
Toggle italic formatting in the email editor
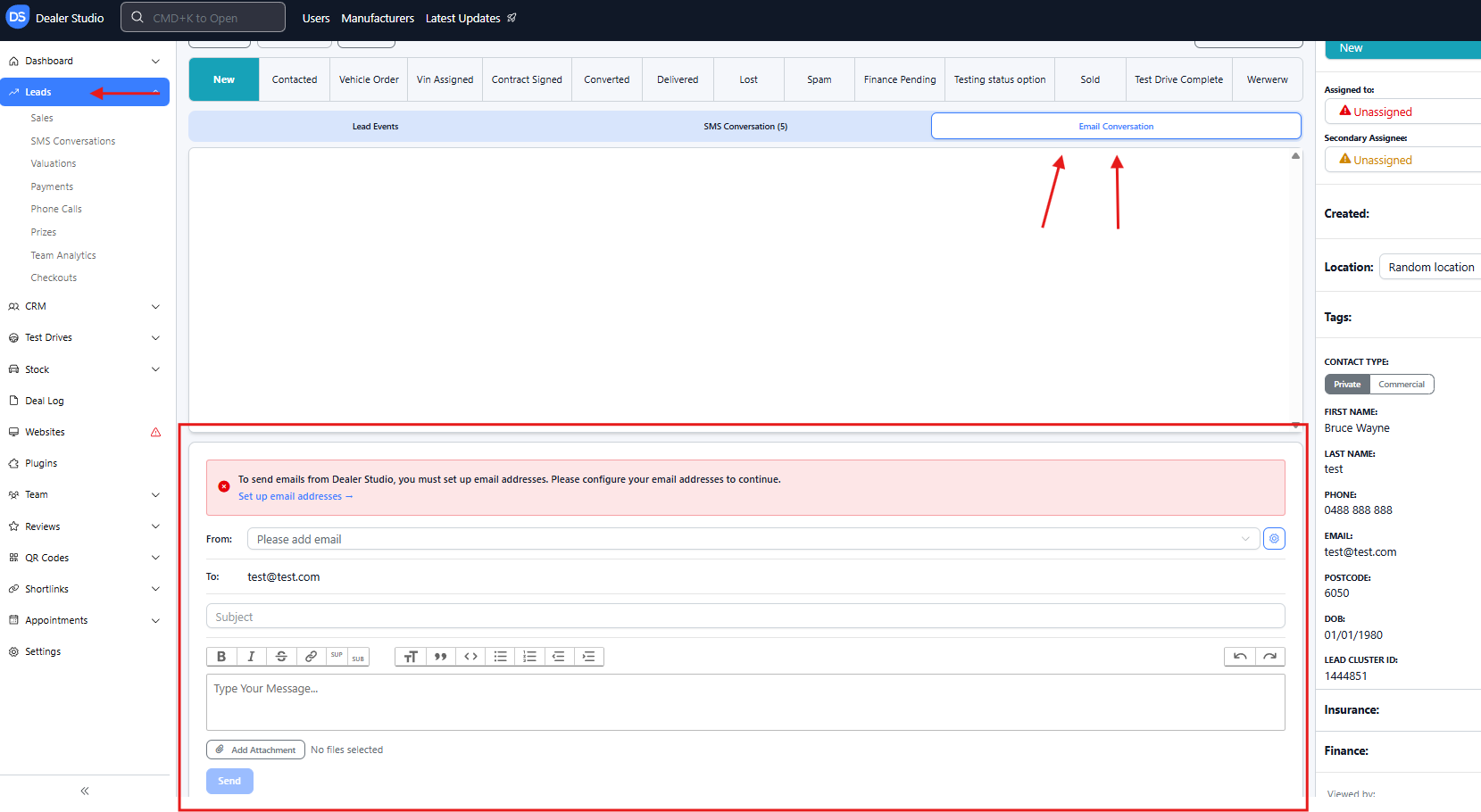251,657
